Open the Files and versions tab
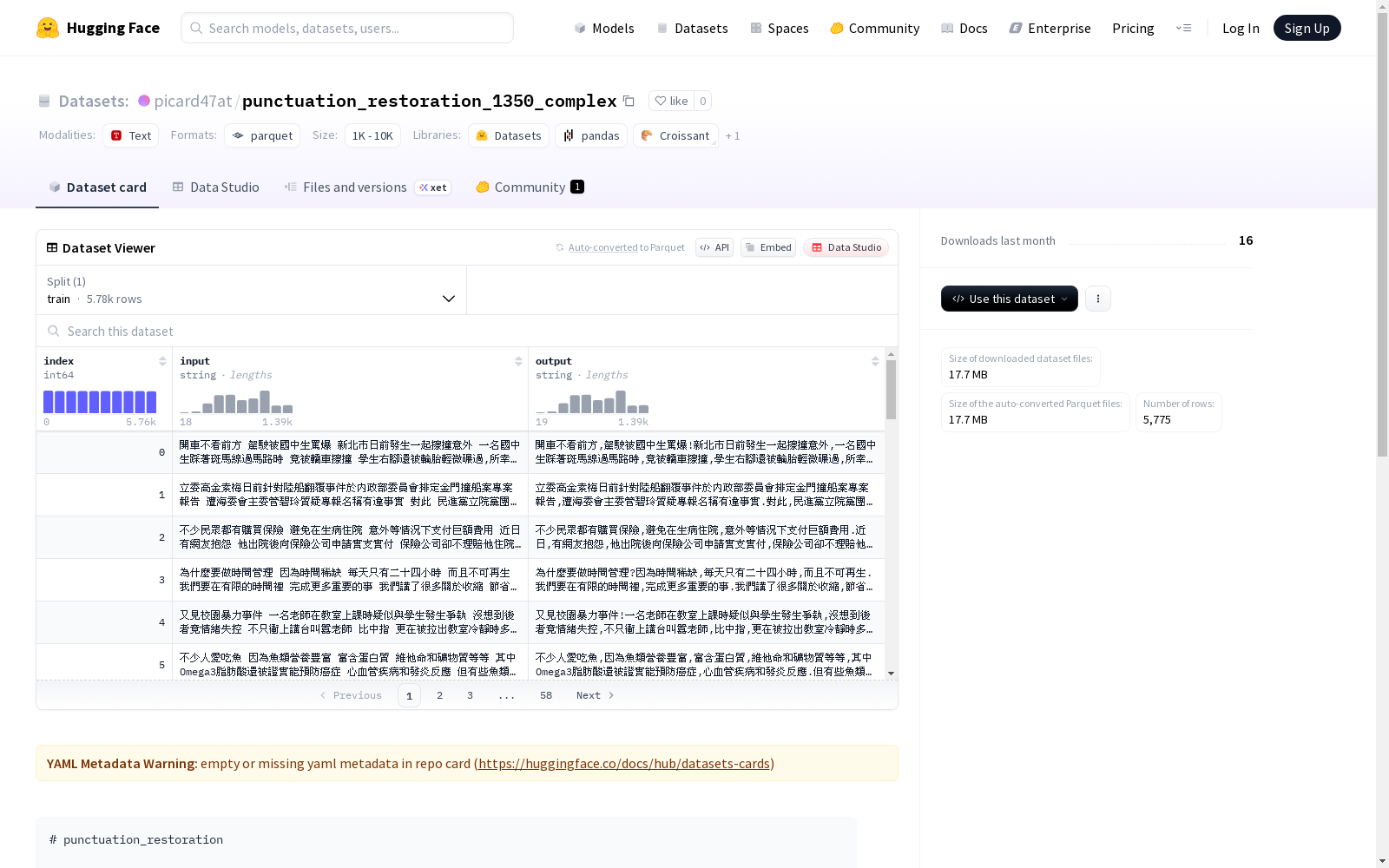Screen dimensions: 1389x868 [x=367, y=187]
